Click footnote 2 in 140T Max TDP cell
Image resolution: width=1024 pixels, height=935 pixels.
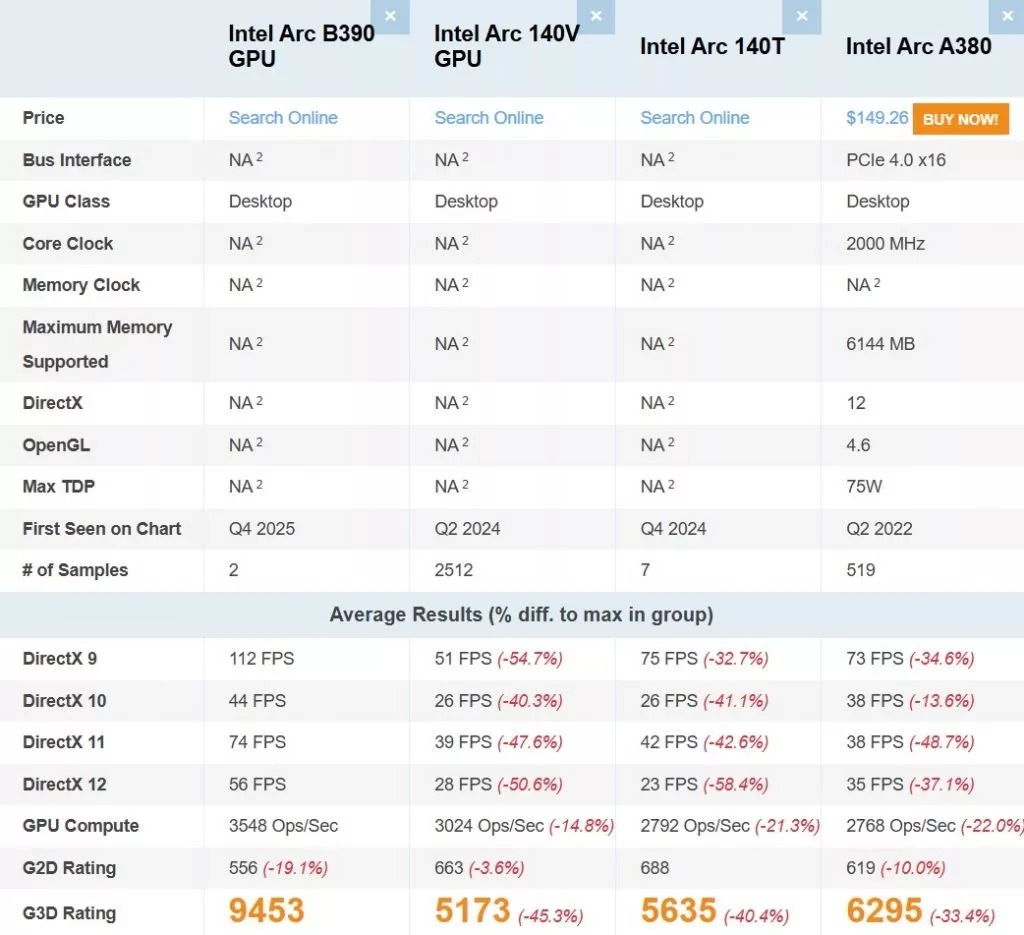pyautogui.click(x=672, y=484)
